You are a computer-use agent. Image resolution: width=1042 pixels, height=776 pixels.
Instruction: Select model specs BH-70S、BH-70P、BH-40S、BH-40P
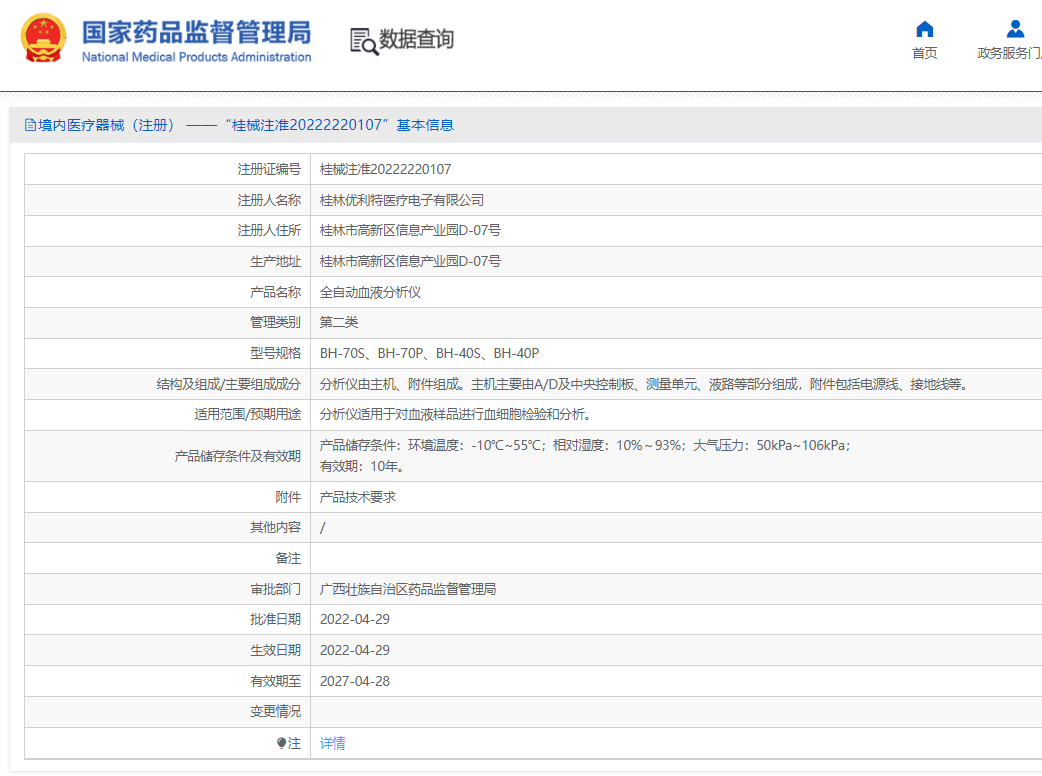click(x=429, y=353)
